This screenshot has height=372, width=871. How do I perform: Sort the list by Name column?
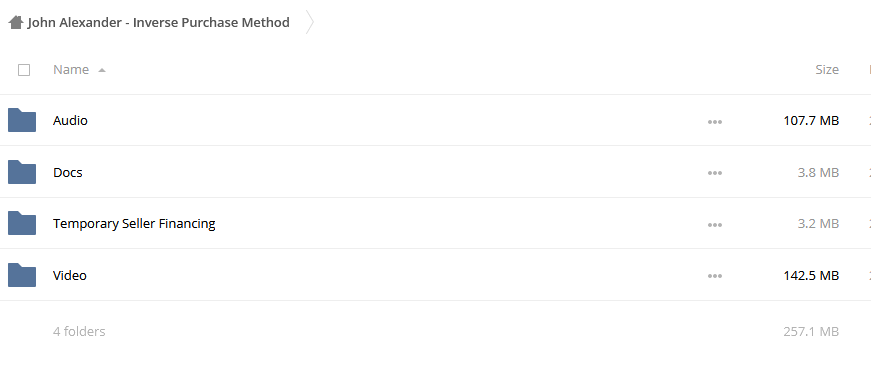(x=71, y=69)
